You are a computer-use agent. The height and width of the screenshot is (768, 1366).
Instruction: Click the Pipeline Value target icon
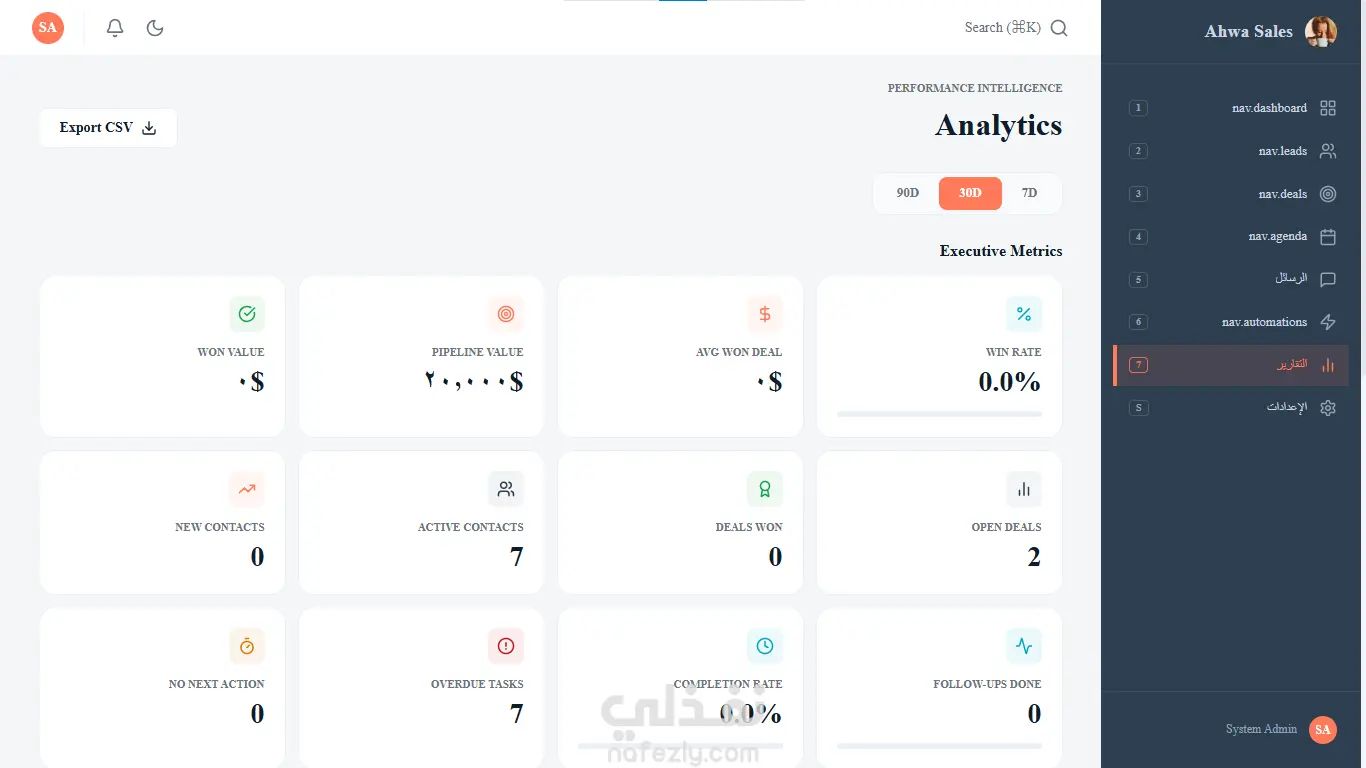(506, 314)
